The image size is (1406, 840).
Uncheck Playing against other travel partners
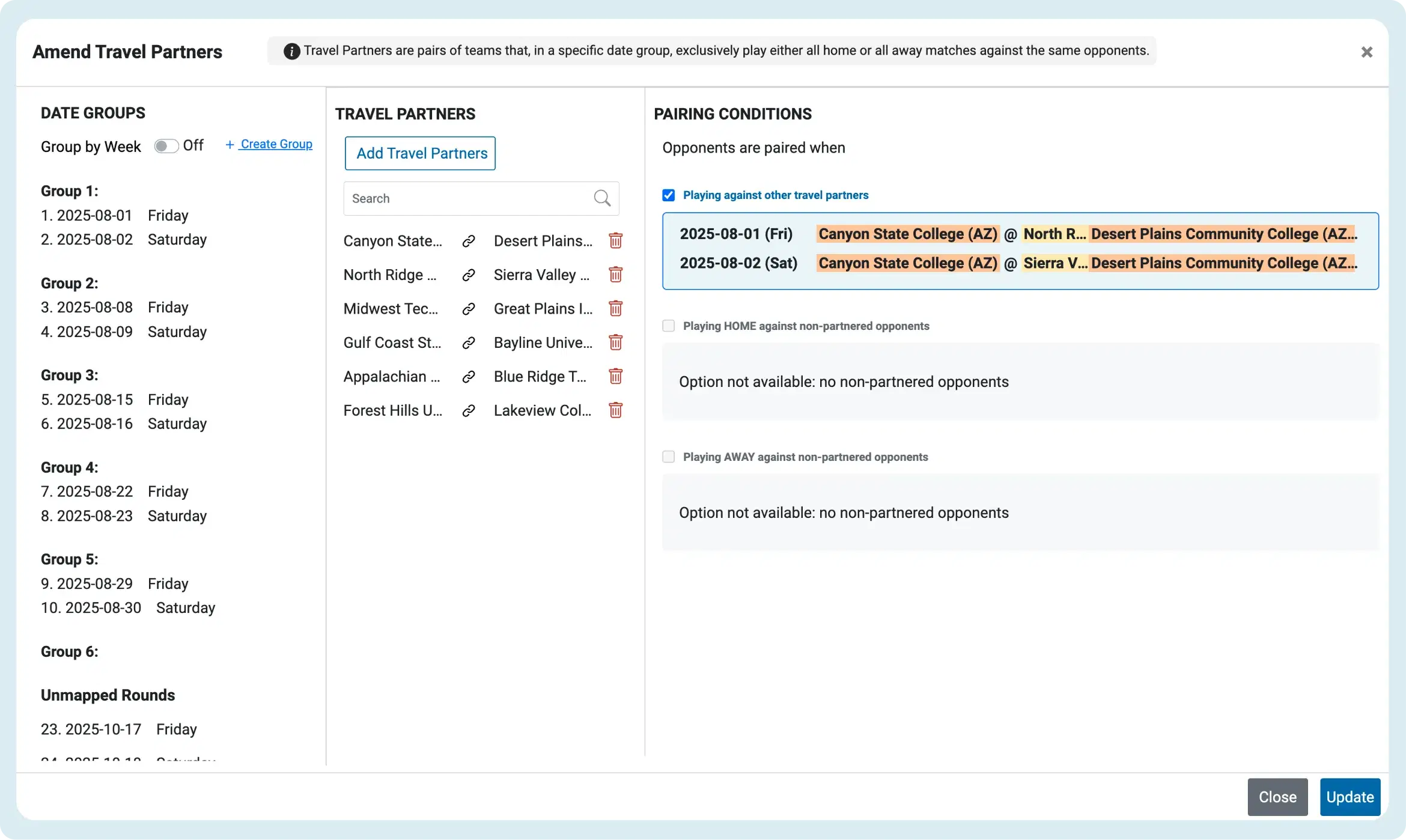tap(668, 195)
